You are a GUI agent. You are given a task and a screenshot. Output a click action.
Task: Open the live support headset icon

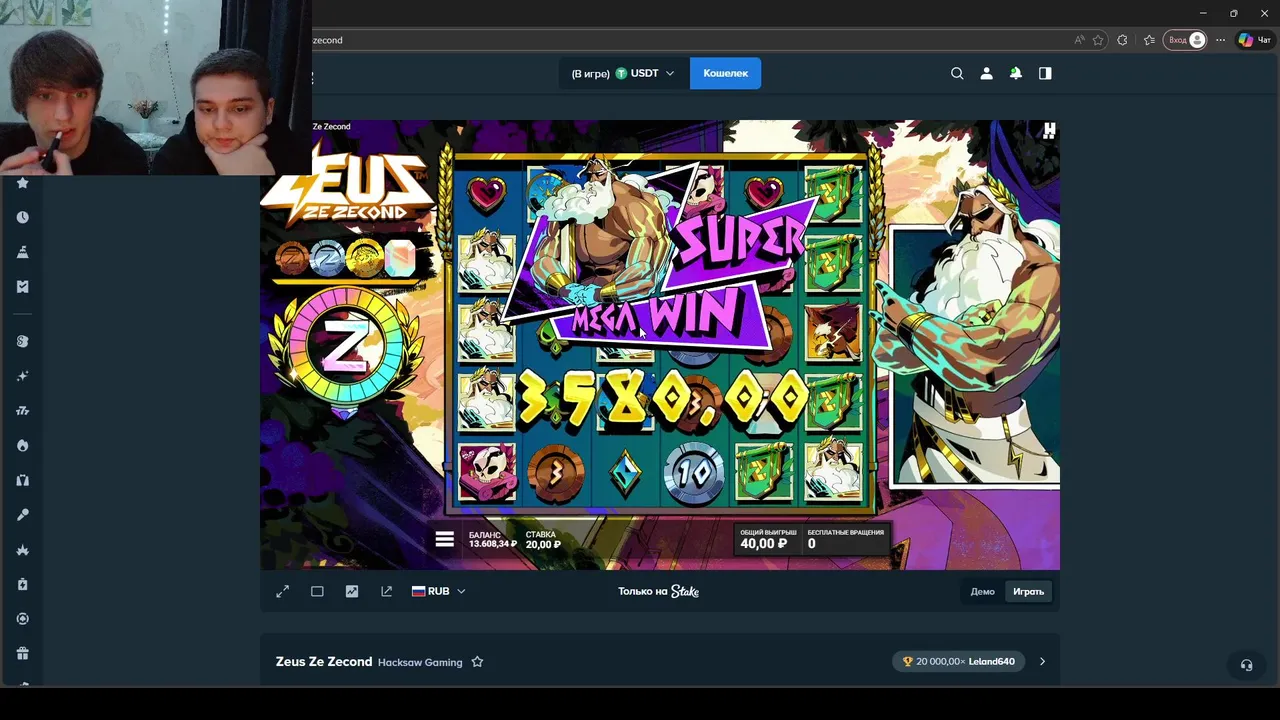1246,665
